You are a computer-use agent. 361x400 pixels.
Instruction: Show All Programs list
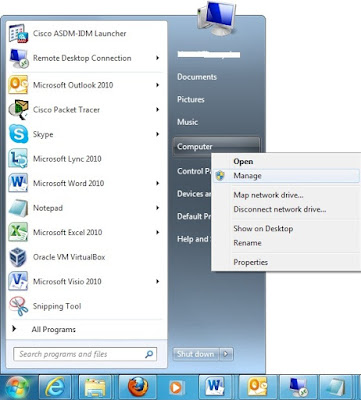54,329
